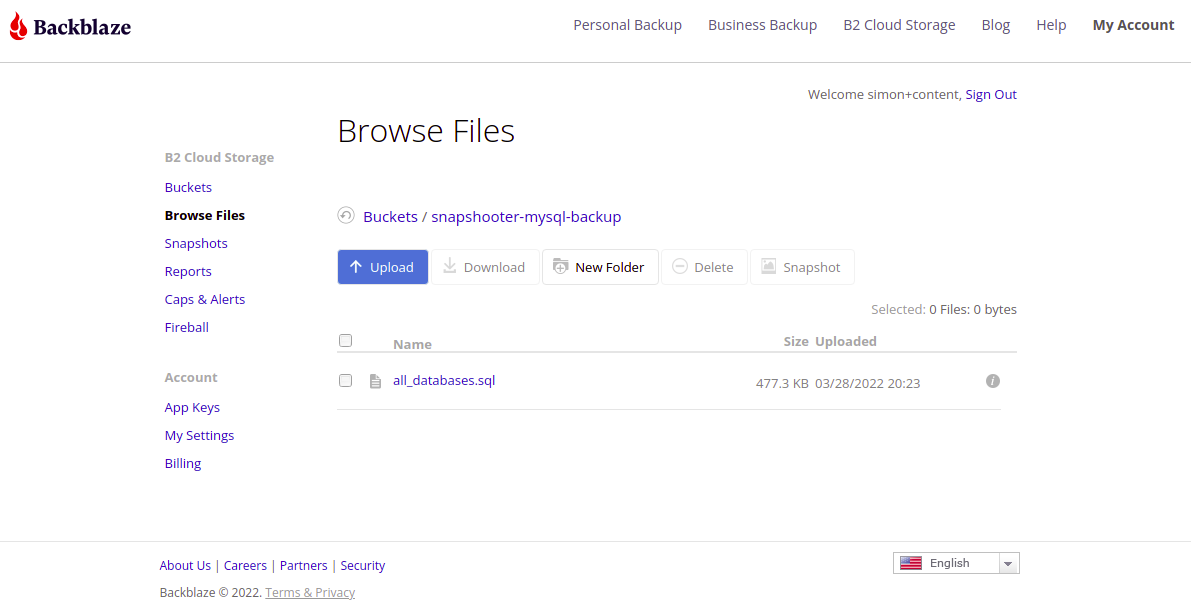Viewport: 1191px width, 611px height.
Task: Click the file icon next to all_databases.sql
Action: click(374, 381)
